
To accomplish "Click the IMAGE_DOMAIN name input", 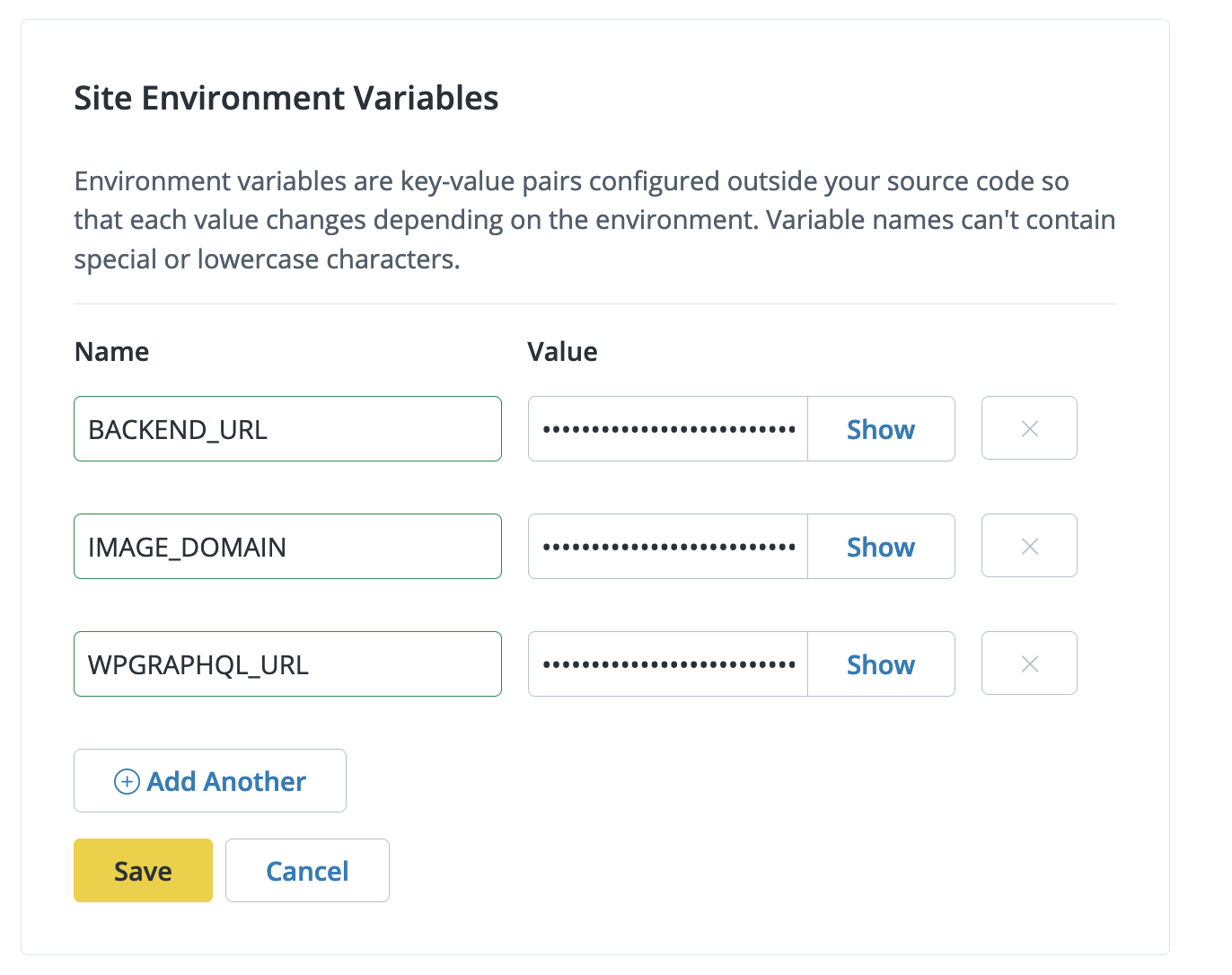I will [287, 546].
